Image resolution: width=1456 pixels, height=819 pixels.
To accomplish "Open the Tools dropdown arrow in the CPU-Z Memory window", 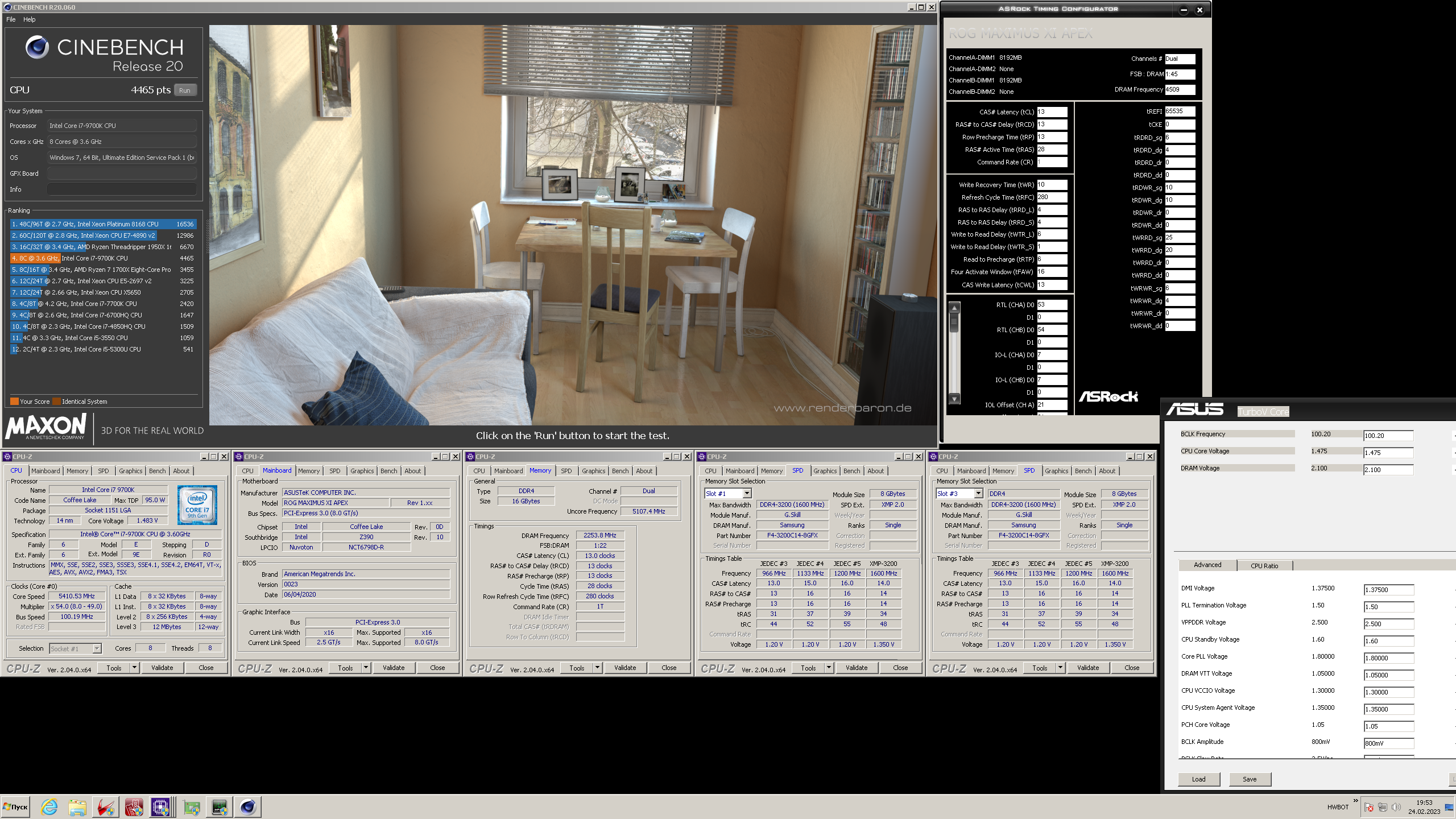I will click(x=598, y=667).
